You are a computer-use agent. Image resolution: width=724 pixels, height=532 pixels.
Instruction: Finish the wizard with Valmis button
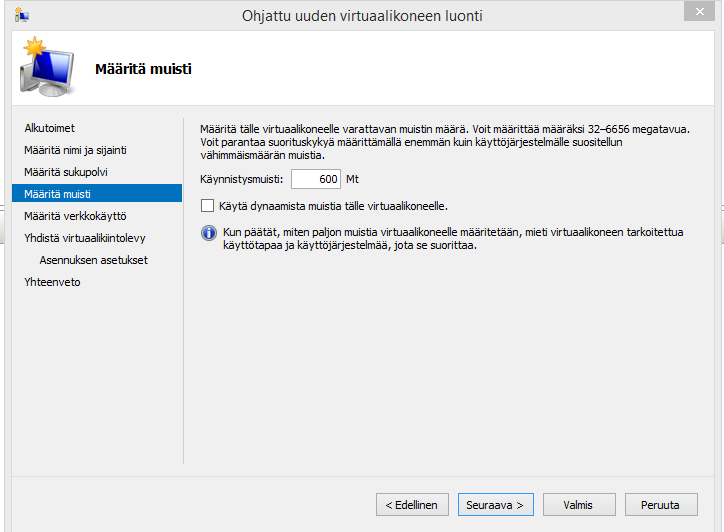pyautogui.click(x=579, y=505)
